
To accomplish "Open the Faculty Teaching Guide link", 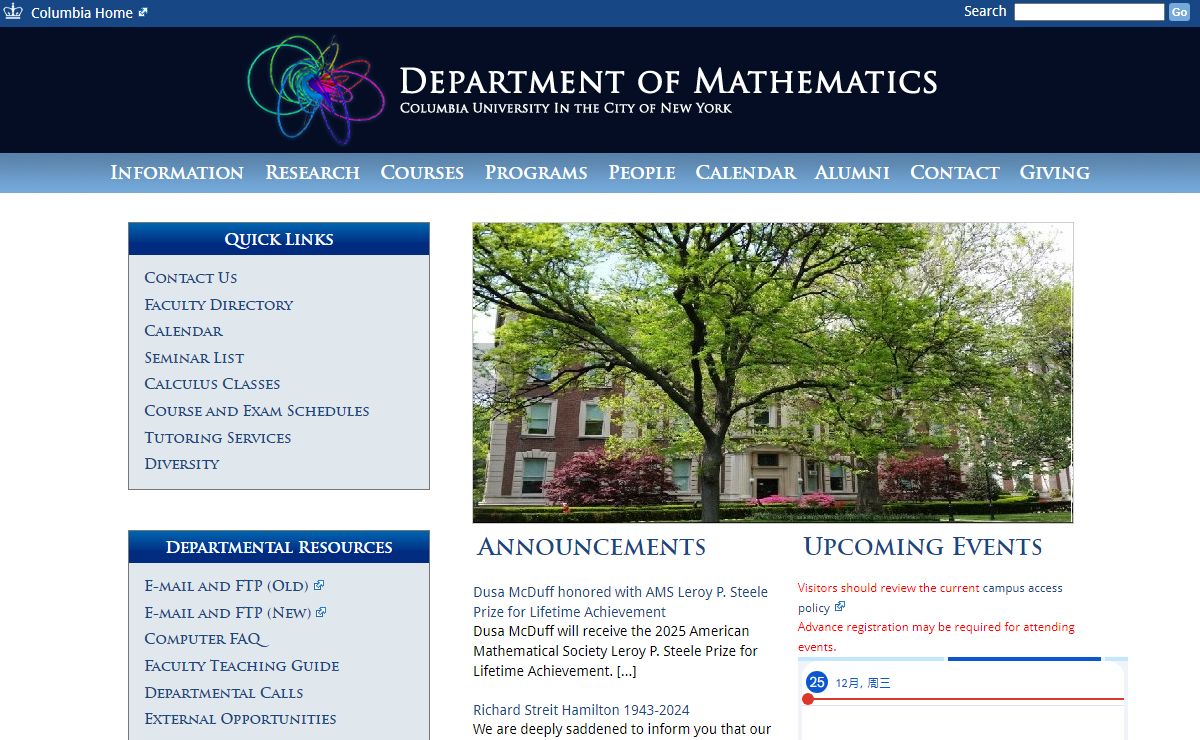I will pos(242,666).
